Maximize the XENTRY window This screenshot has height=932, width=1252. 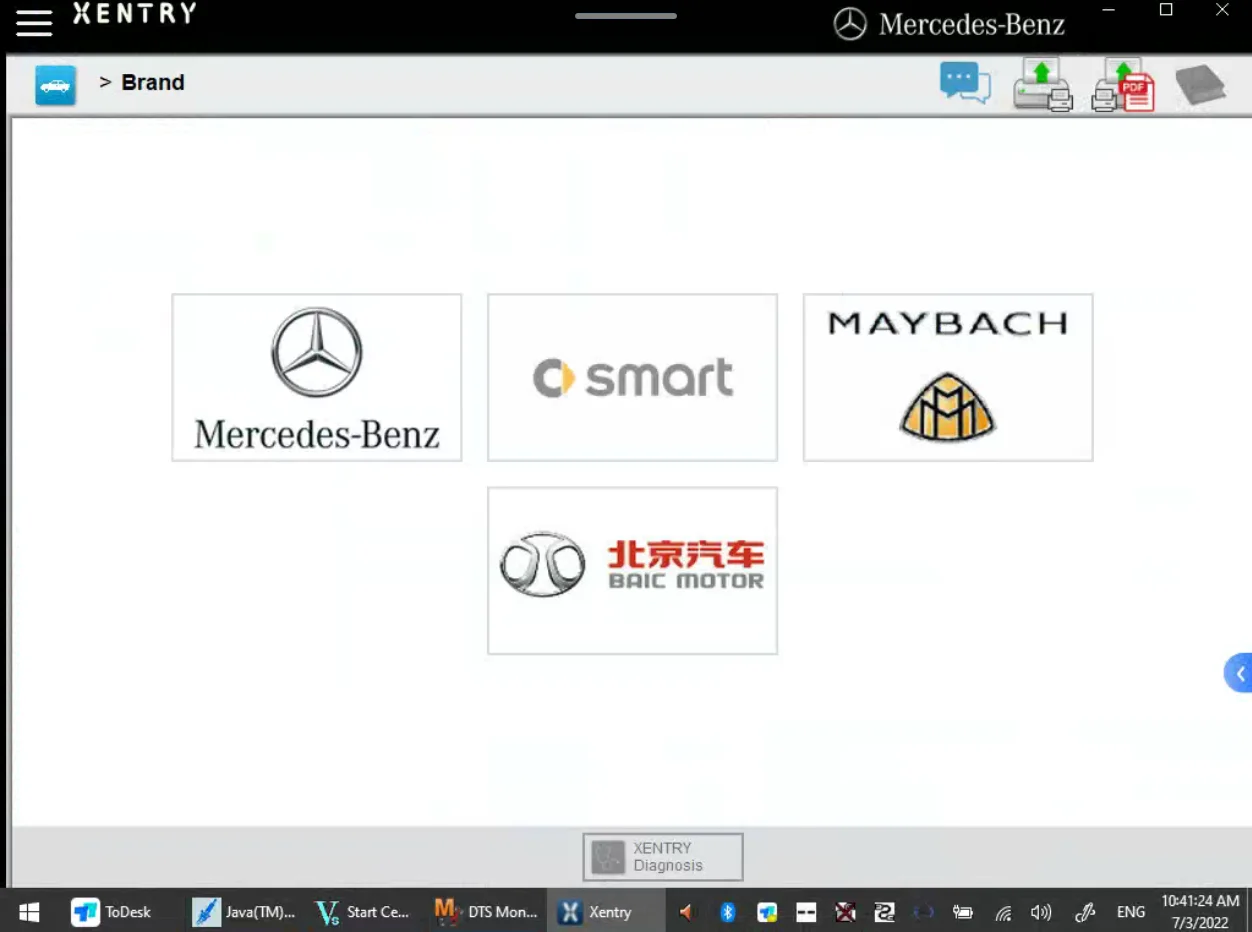click(x=1165, y=10)
